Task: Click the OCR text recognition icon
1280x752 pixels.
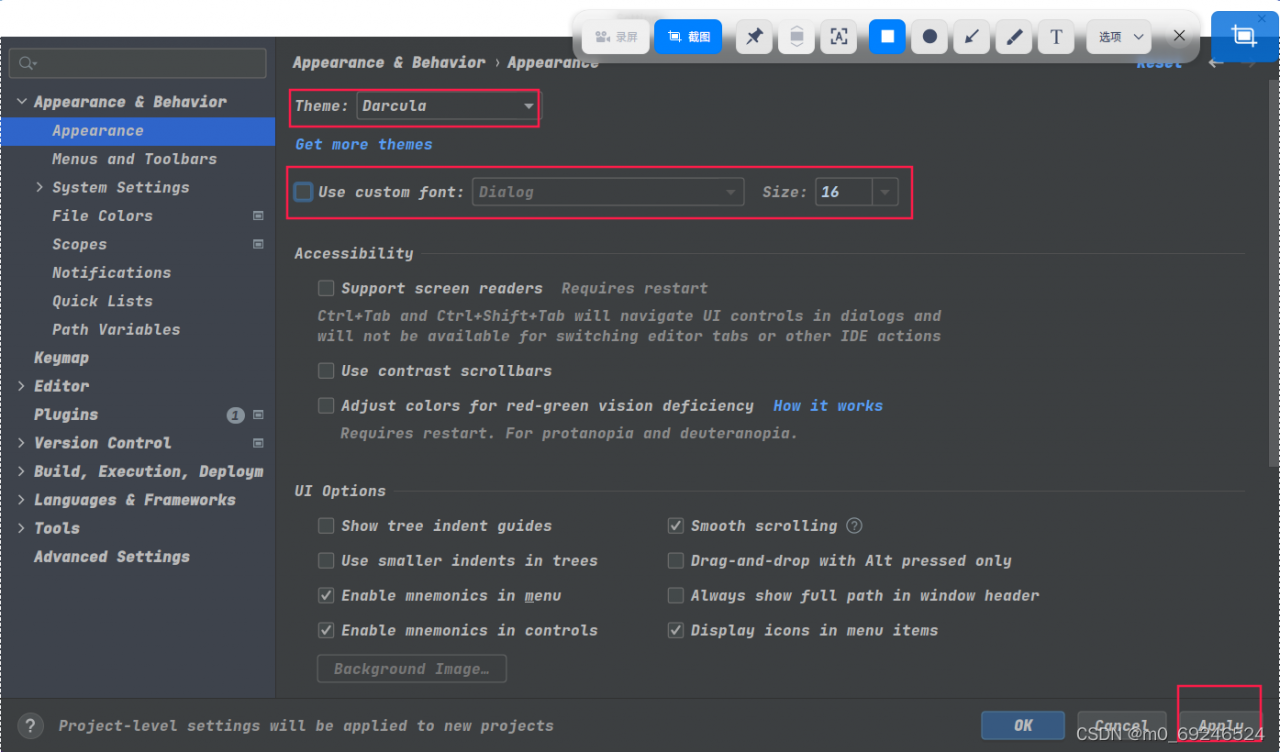Action: point(839,37)
